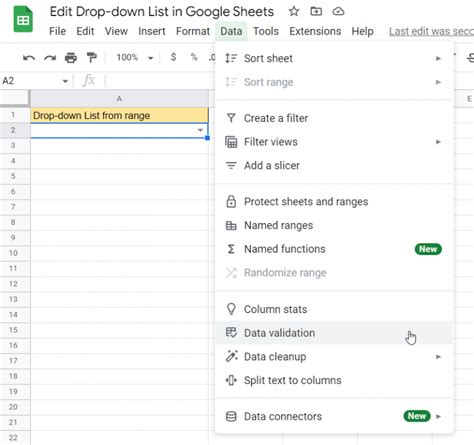
Task: Select the paint format tool
Action: pos(91,58)
